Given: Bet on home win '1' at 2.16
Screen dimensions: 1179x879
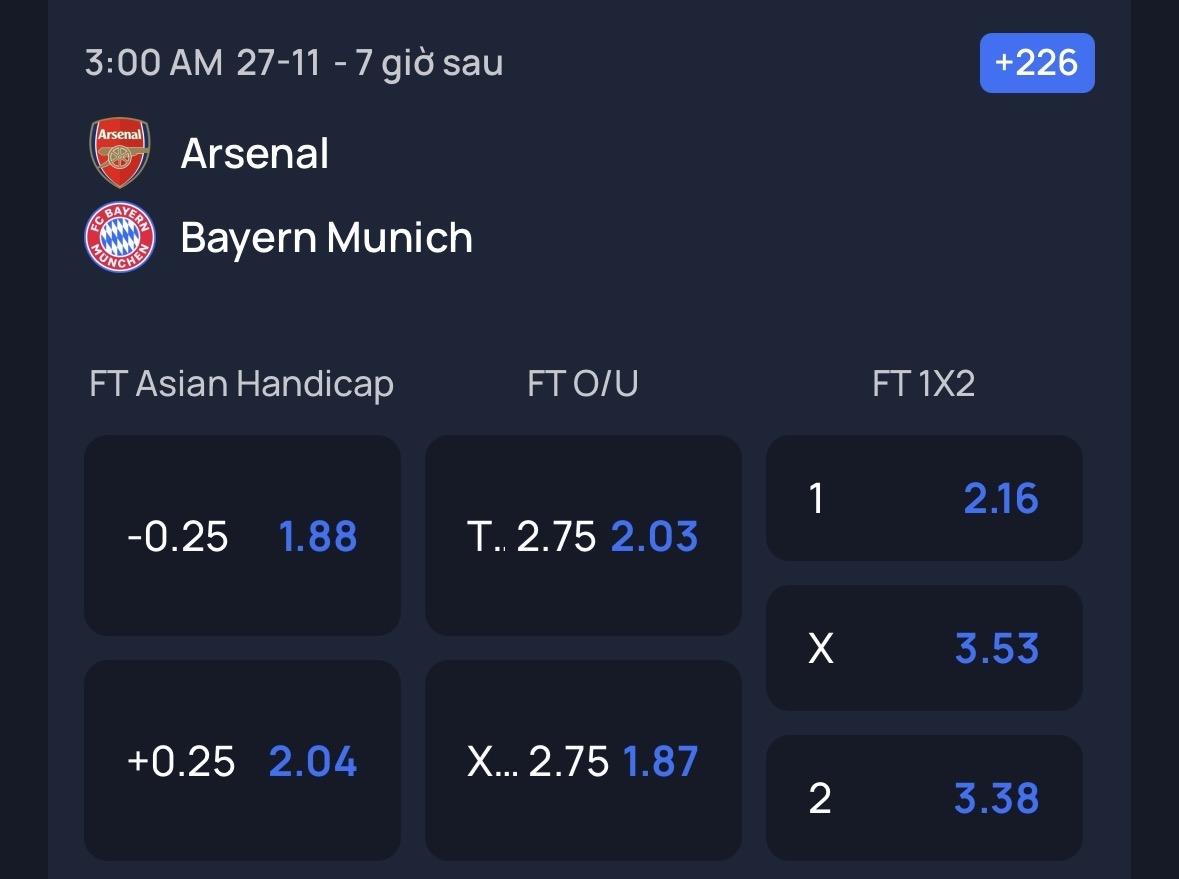Looking at the screenshot, I should 924,498.
